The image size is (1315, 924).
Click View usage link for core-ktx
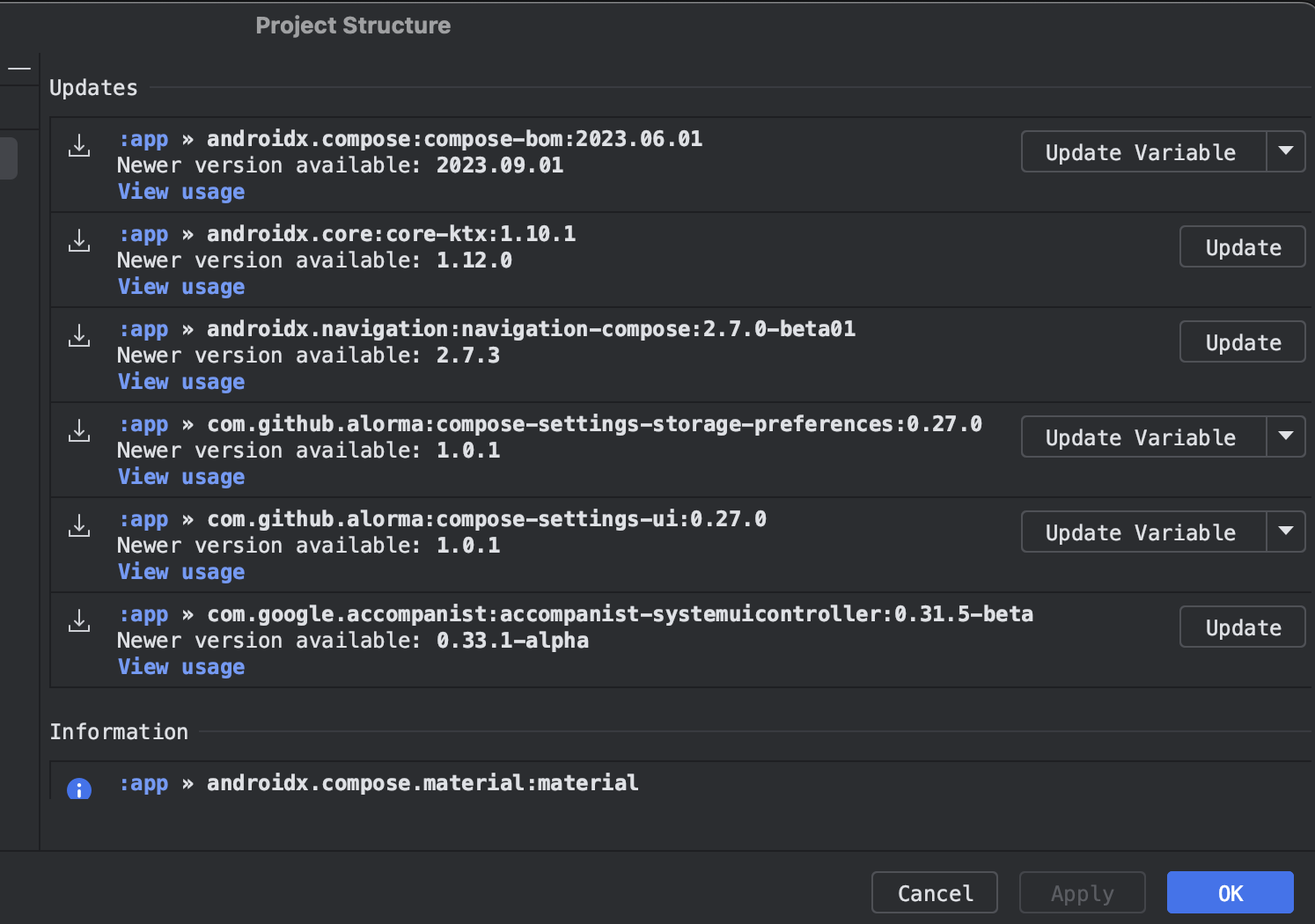[x=181, y=287]
